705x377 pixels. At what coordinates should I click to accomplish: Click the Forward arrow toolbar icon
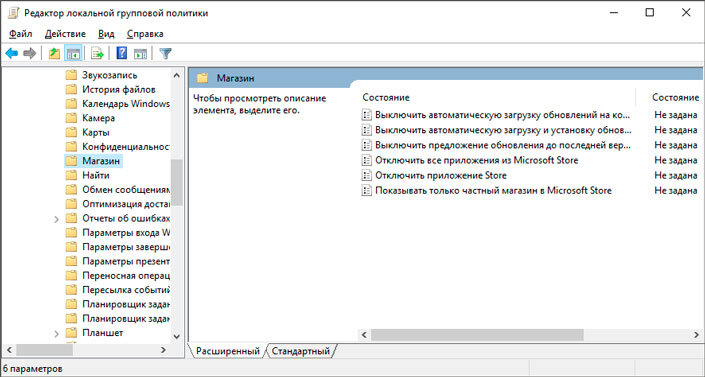point(29,54)
